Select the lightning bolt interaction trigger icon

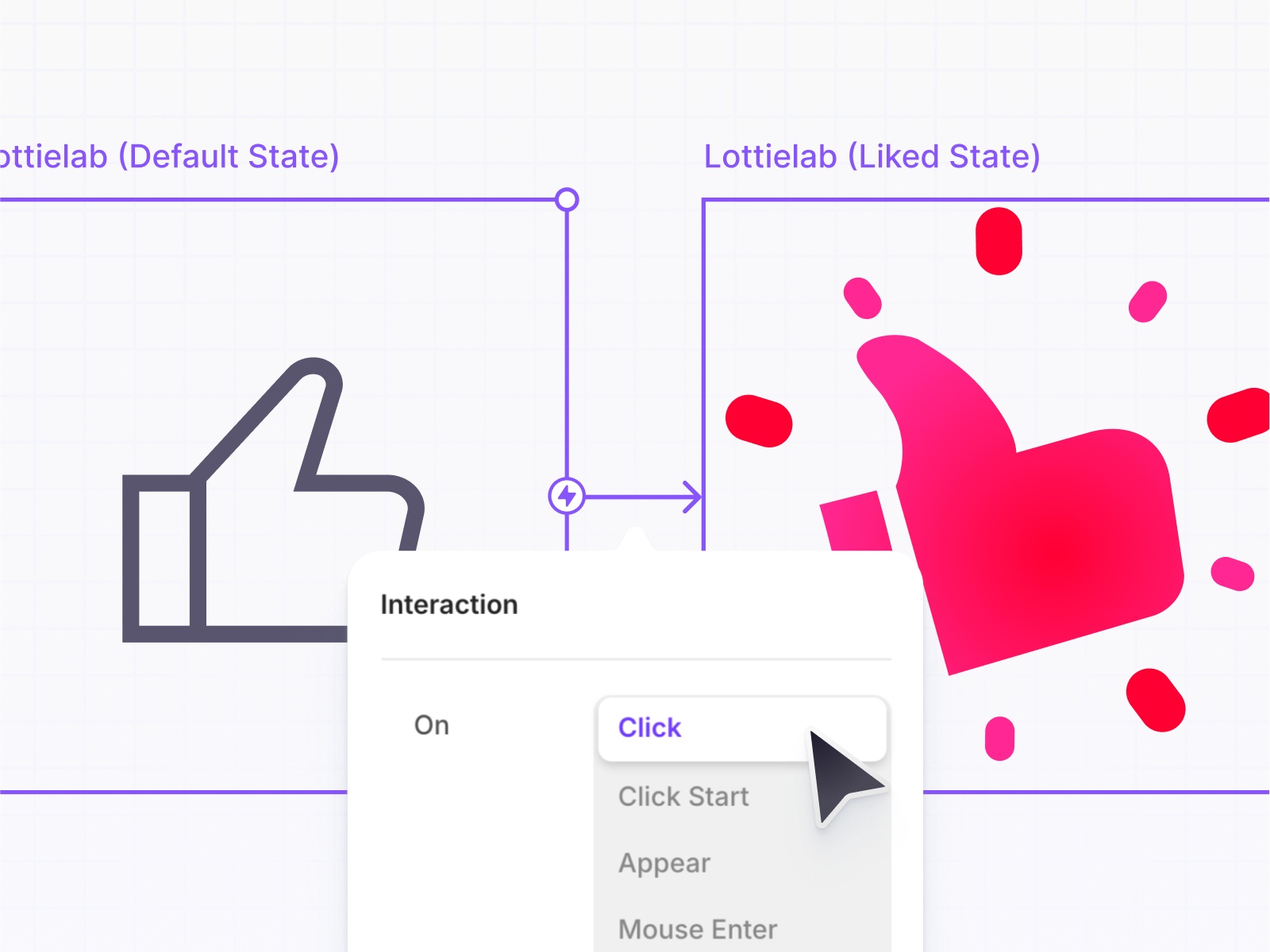(x=567, y=496)
